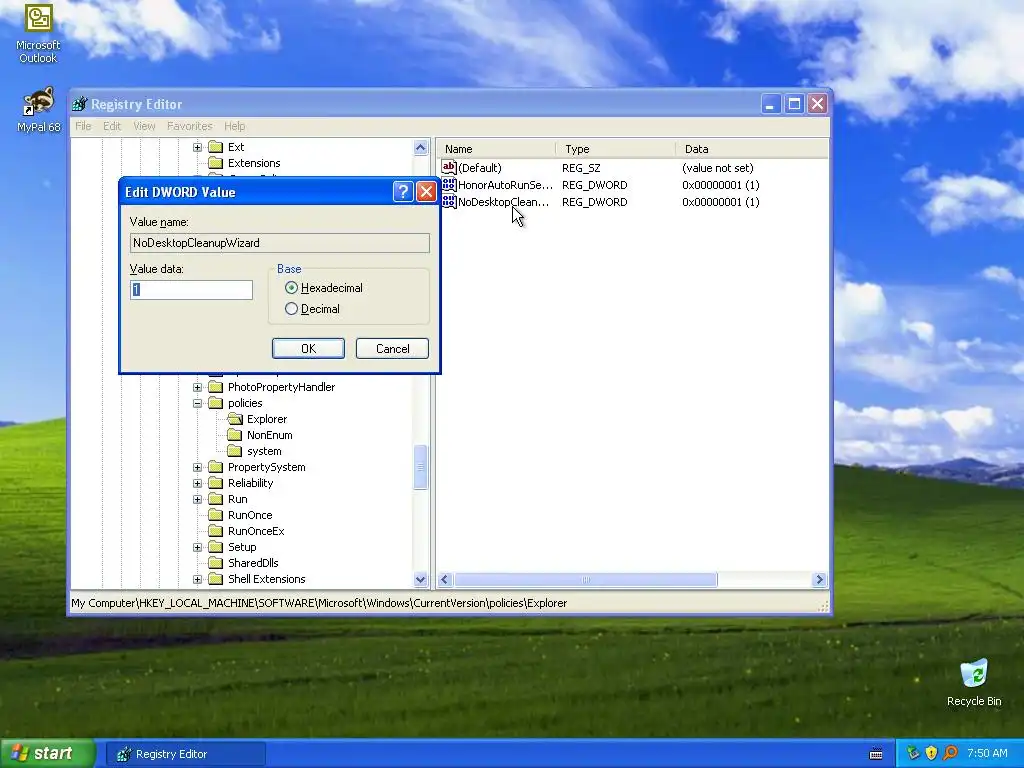
Task: Click the on-screen keyboard taskbar icon
Action: coord(876,754)
